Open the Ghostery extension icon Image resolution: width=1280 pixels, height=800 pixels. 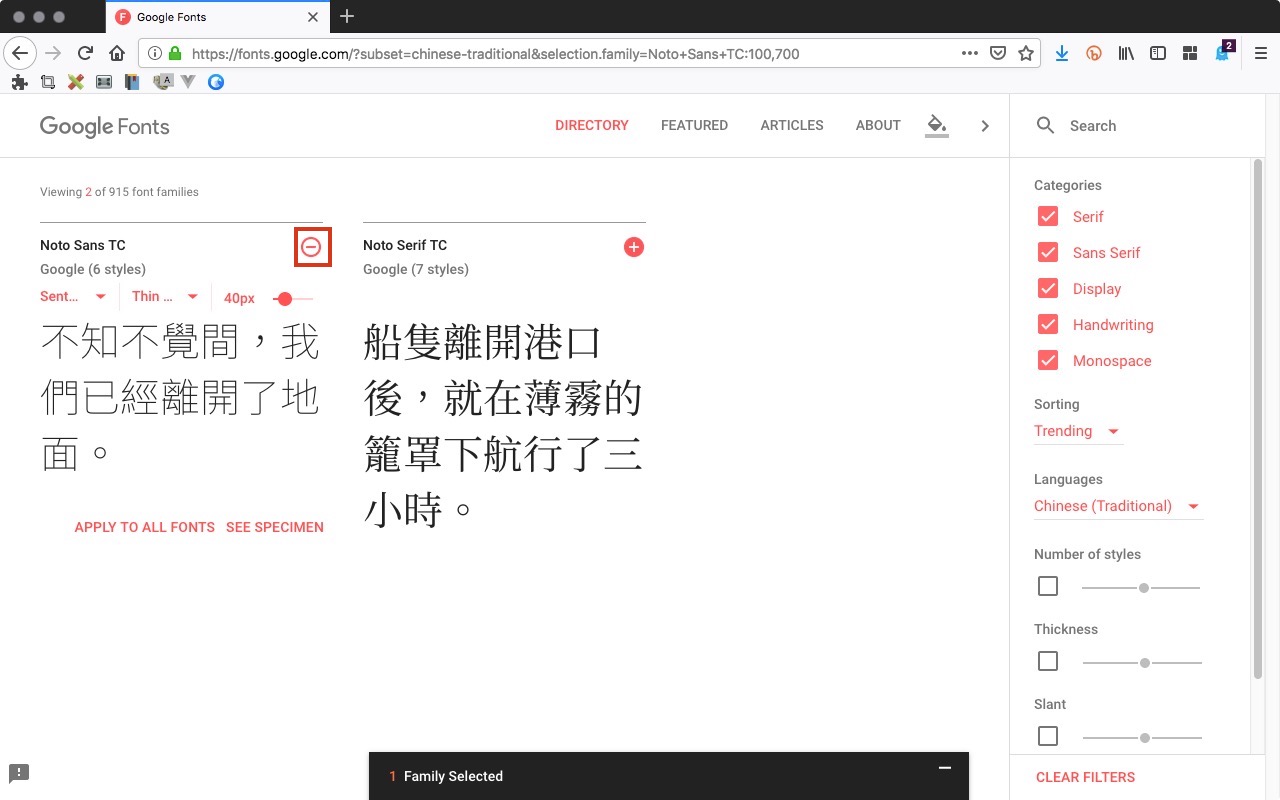[1223, 52]
